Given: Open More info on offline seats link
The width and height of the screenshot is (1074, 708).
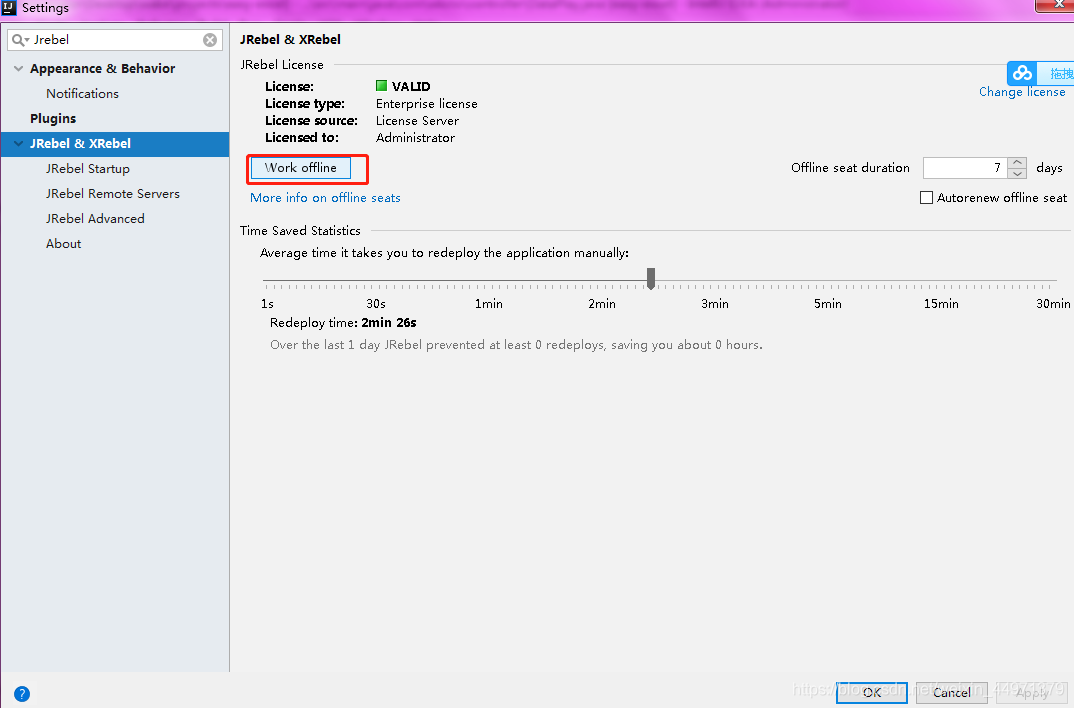Looking at the screenshot, I should 325,198.
